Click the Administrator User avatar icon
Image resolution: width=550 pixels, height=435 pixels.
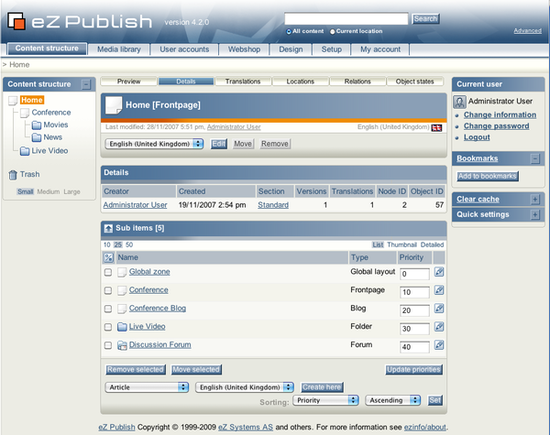click(x=460, y=102)
